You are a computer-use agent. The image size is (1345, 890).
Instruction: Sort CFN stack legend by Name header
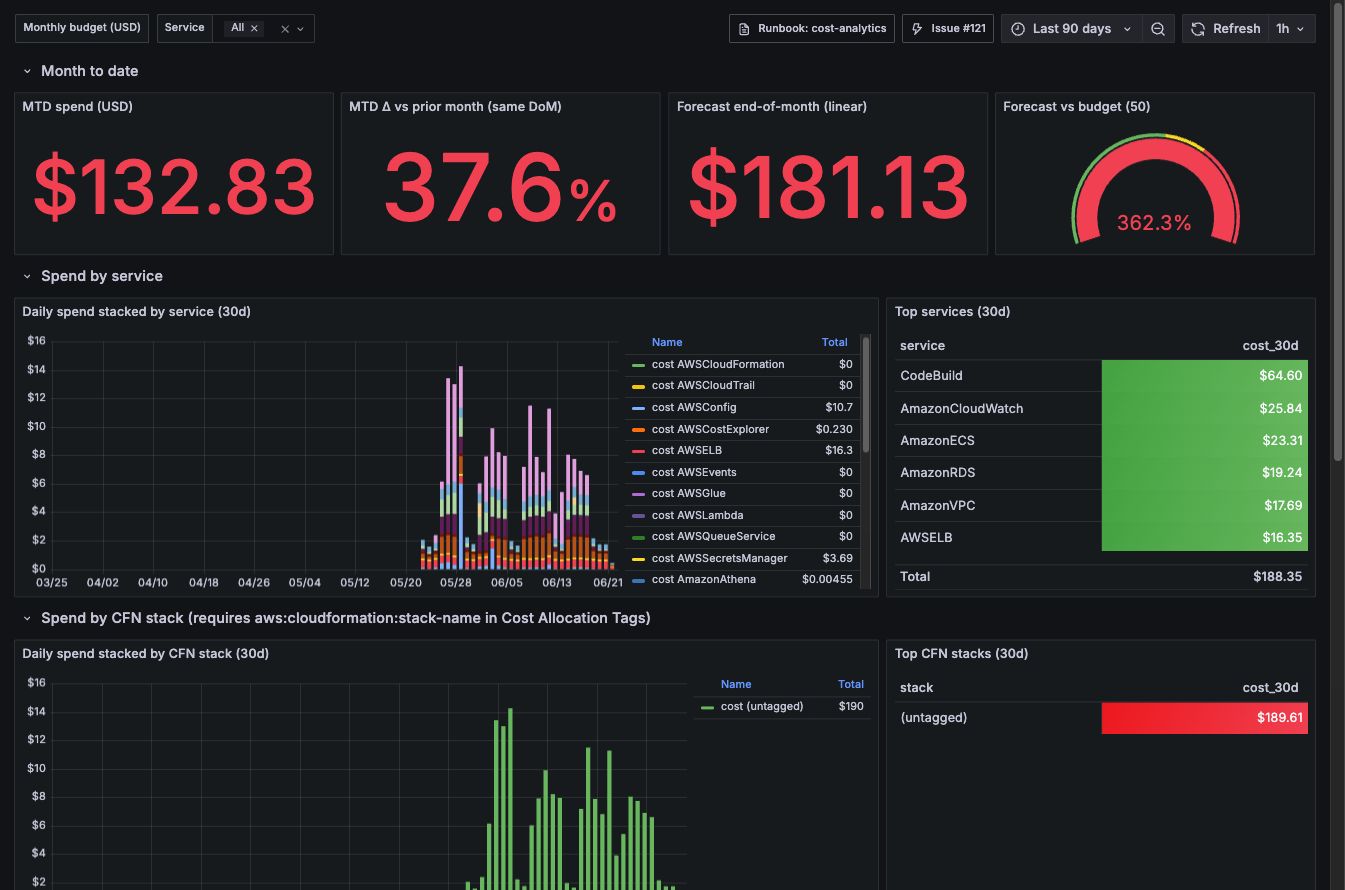coord(736,684)
